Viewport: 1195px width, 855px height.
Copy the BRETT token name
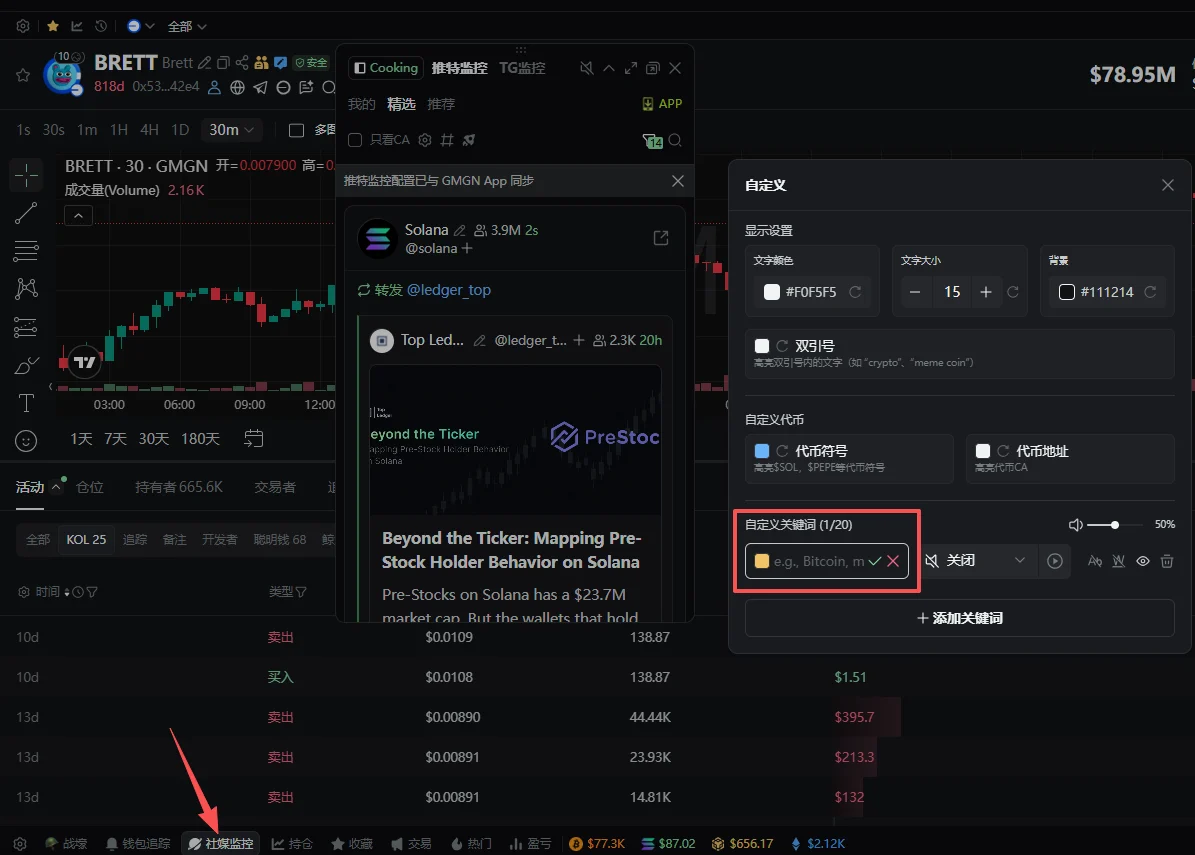[223, 62]
